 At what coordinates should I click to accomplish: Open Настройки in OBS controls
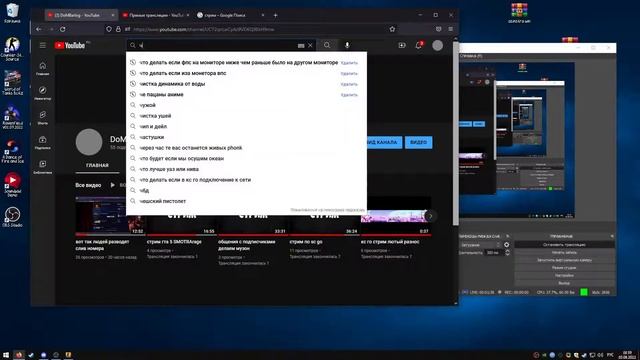pos(564,276)
